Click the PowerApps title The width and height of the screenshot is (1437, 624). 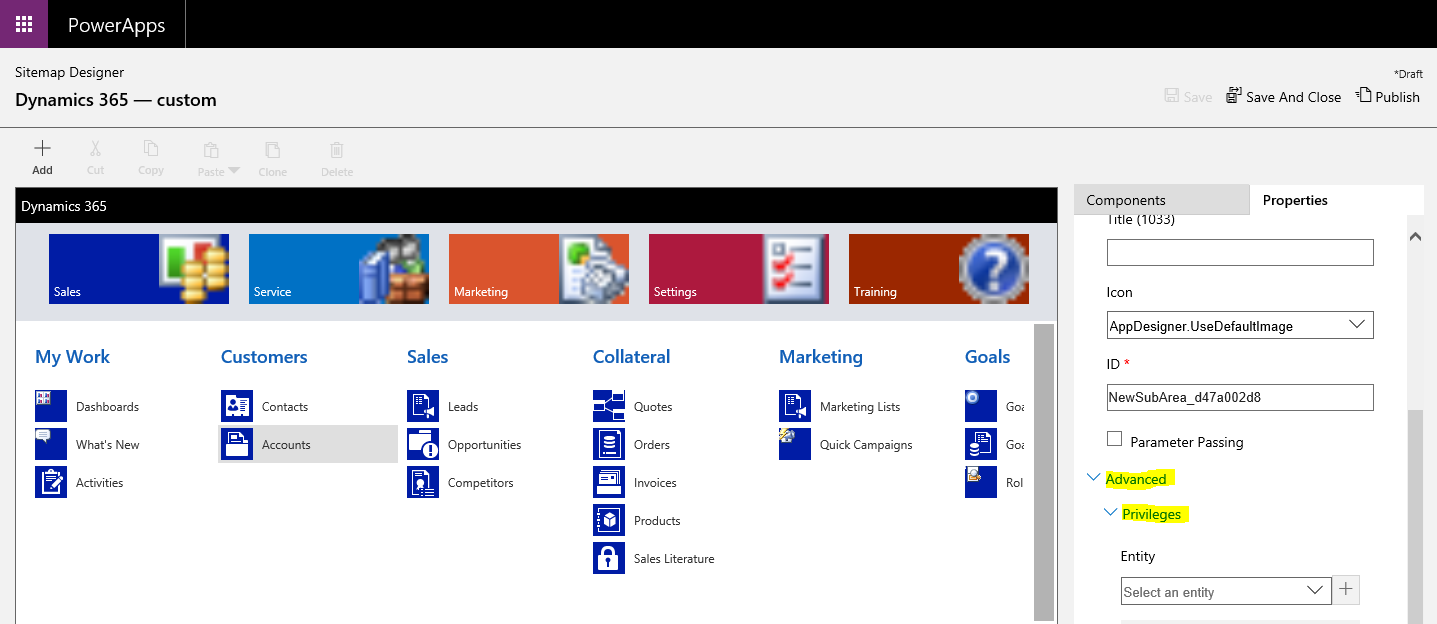(x=116, y=26)
